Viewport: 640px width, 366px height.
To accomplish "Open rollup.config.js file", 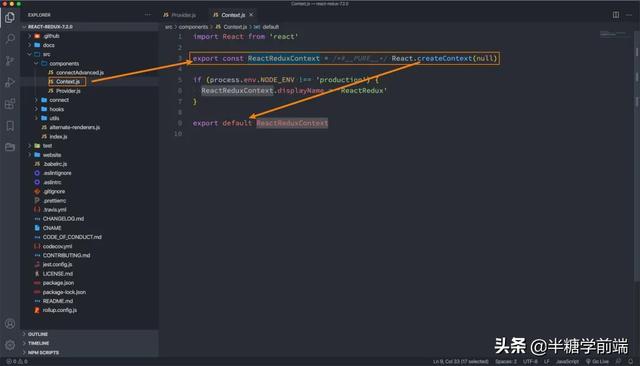I will point(89,310).
